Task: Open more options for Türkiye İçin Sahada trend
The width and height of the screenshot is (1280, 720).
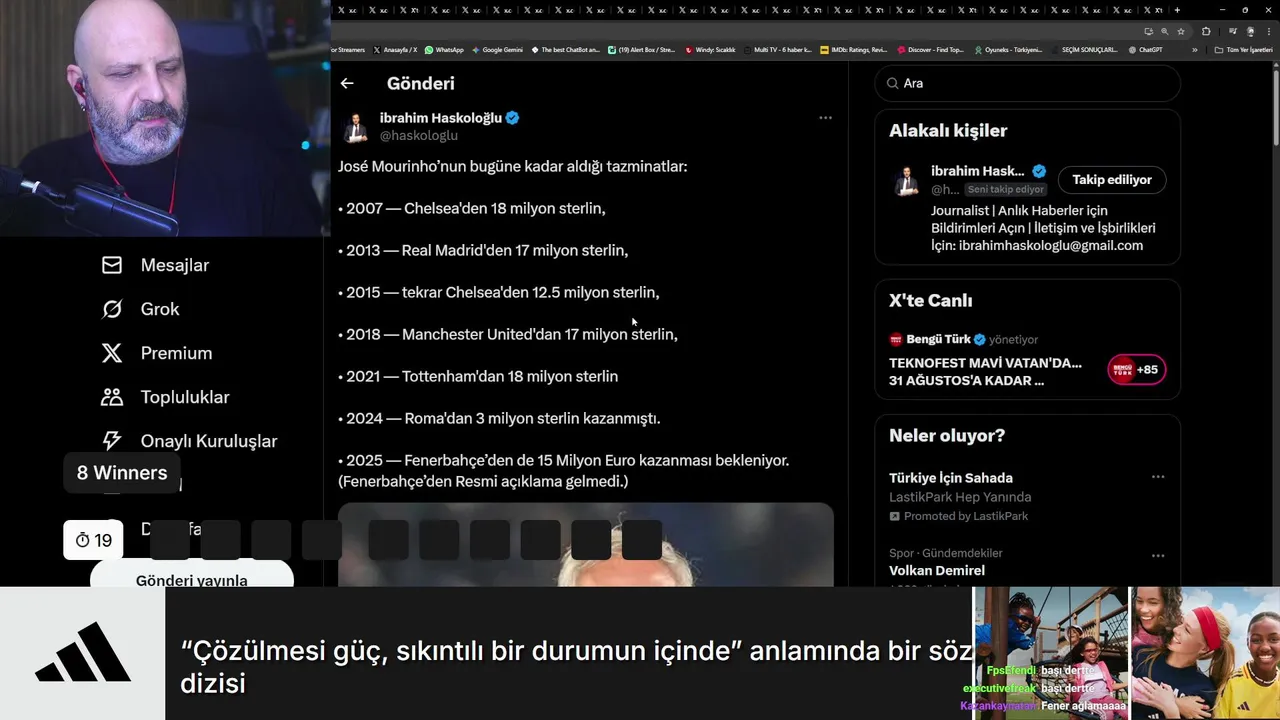Action: [x=1158, y=477]
